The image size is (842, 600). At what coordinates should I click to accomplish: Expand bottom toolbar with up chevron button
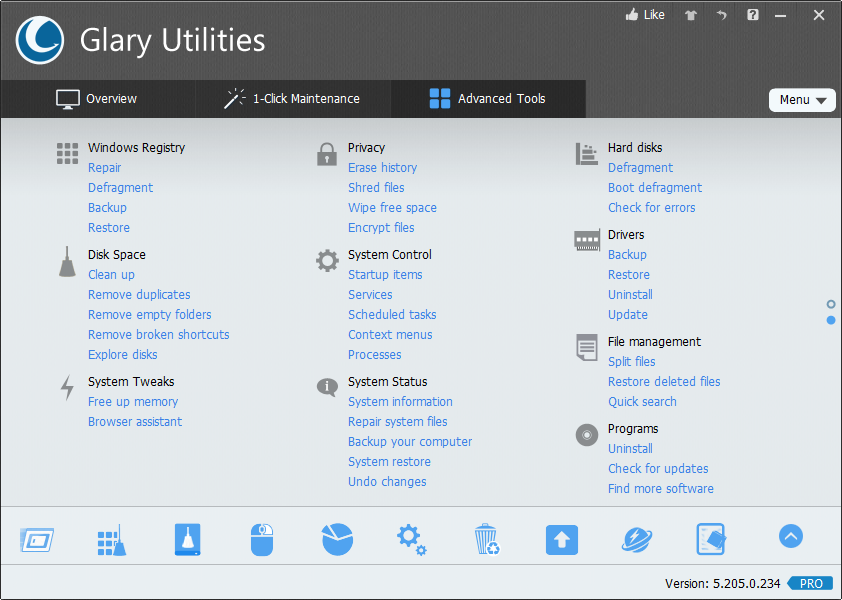click(791, 536)
